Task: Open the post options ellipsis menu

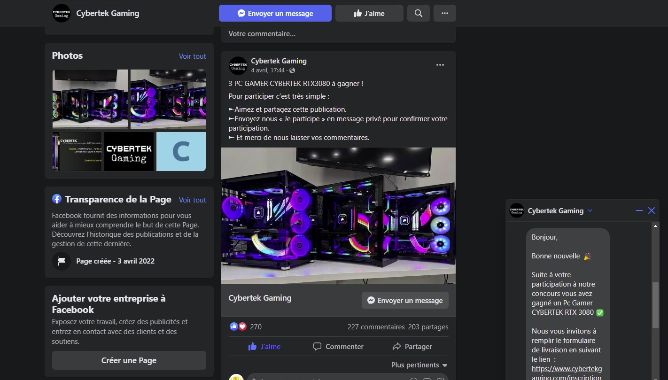Action: [x=440, y=65]
